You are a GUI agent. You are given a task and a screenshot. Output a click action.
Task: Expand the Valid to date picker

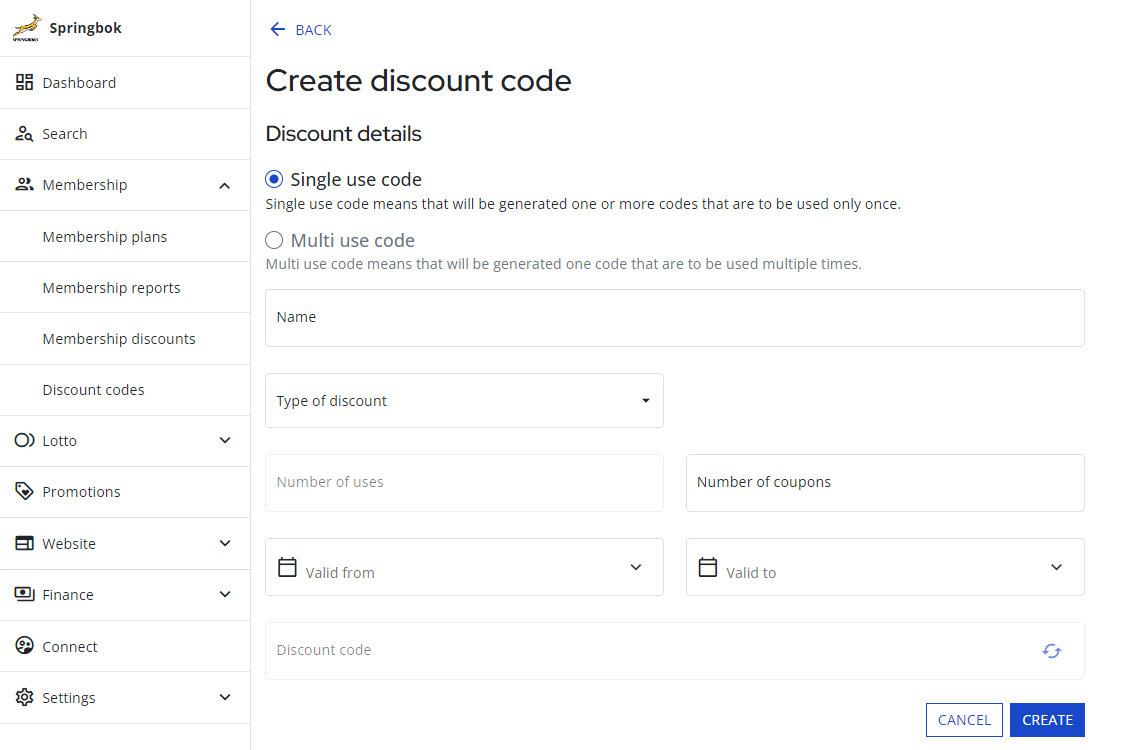tap(1056, 567)
